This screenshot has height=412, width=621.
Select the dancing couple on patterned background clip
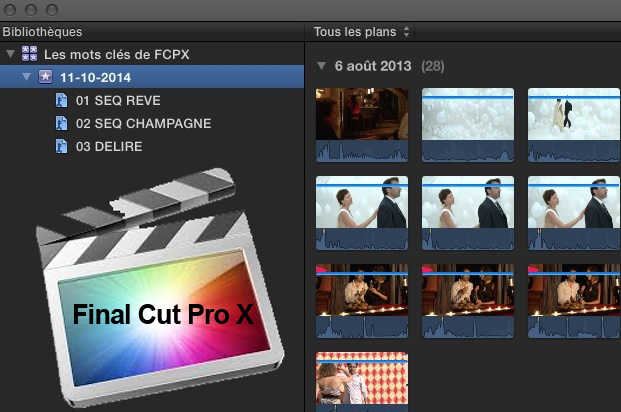pos(362,382)
